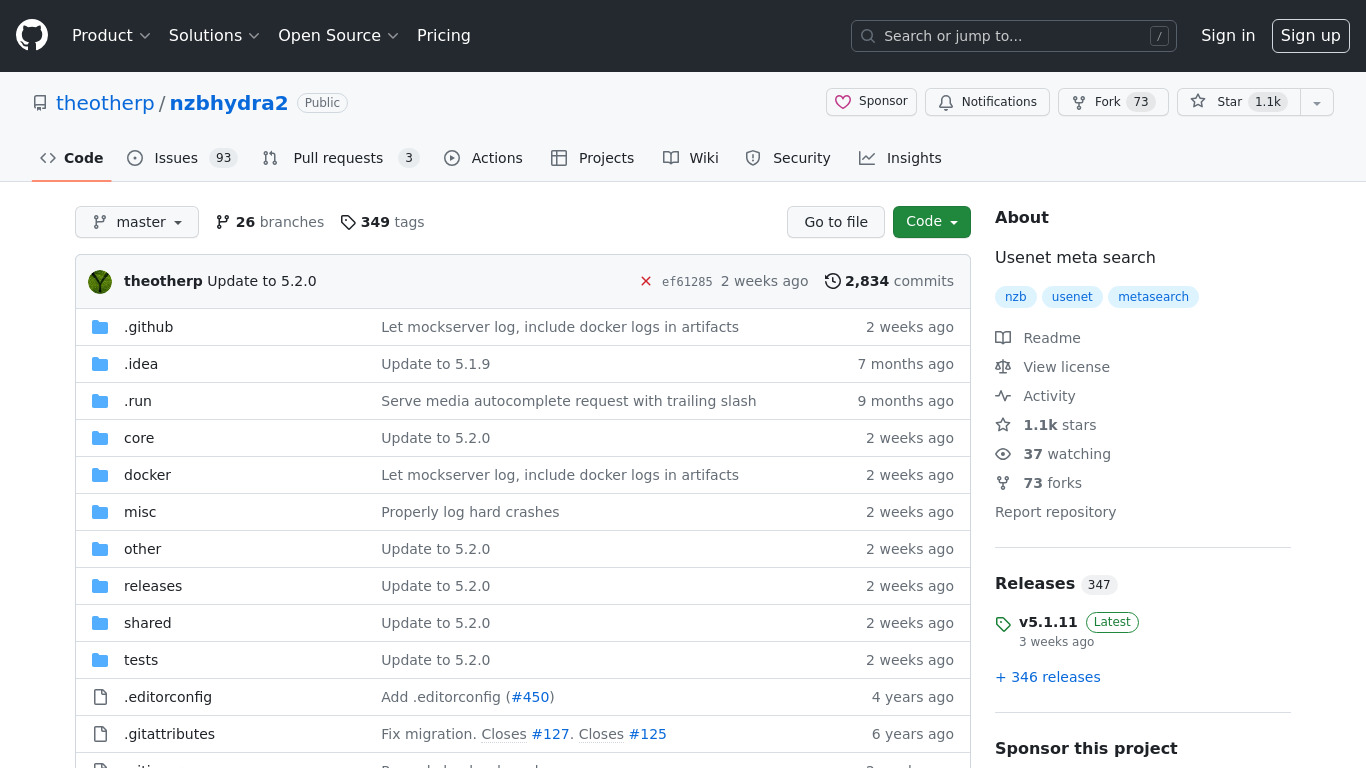
Task: Open issue link #127
Action: 550,734
